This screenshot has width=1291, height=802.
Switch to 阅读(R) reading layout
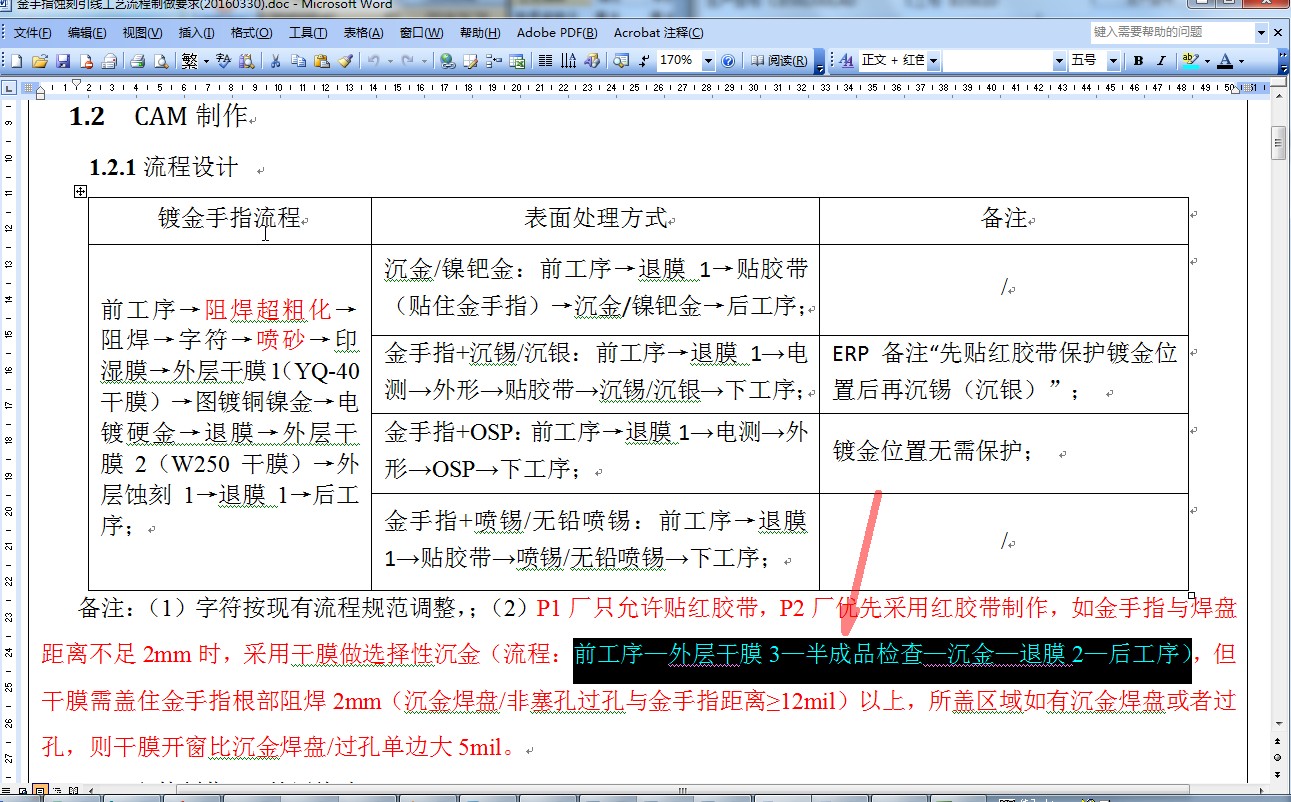pos(781,61)
